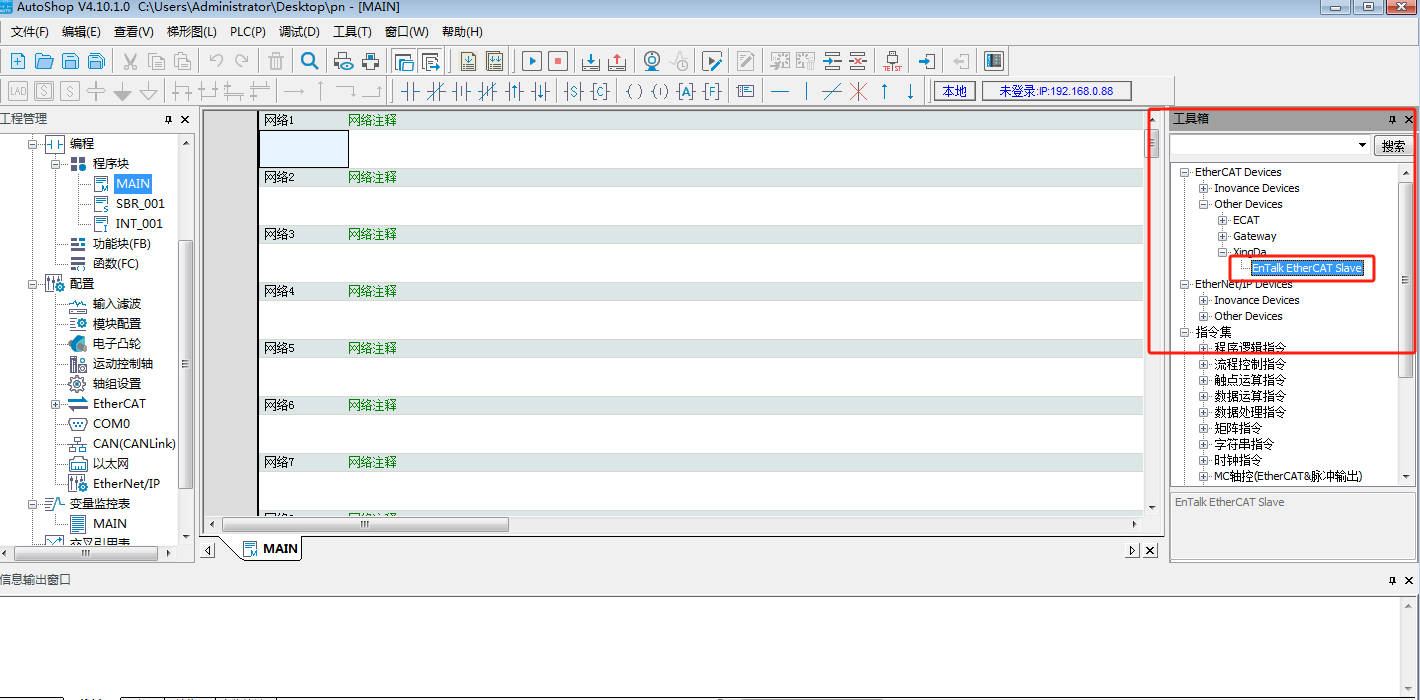Expand 流程控制指令 instruction group
Viewport: 1420px width, 700px height.
[1204, 364]
